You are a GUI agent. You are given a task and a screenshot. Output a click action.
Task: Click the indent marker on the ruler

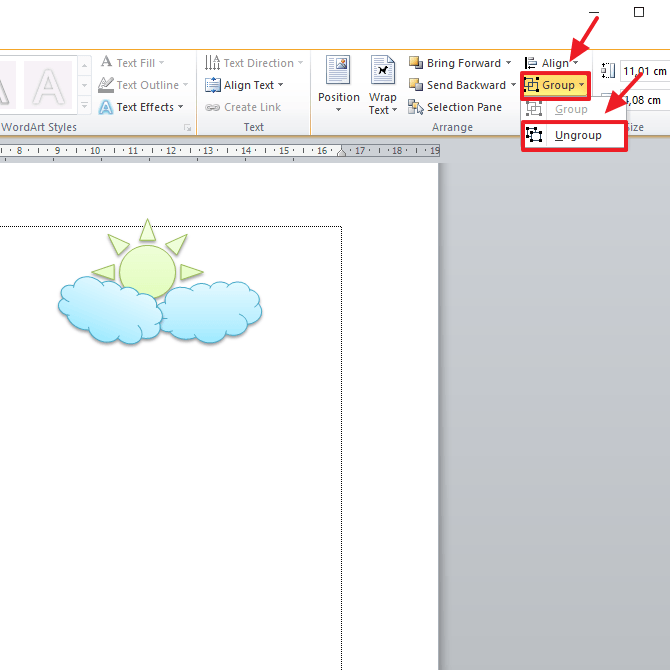coord(342,151)
